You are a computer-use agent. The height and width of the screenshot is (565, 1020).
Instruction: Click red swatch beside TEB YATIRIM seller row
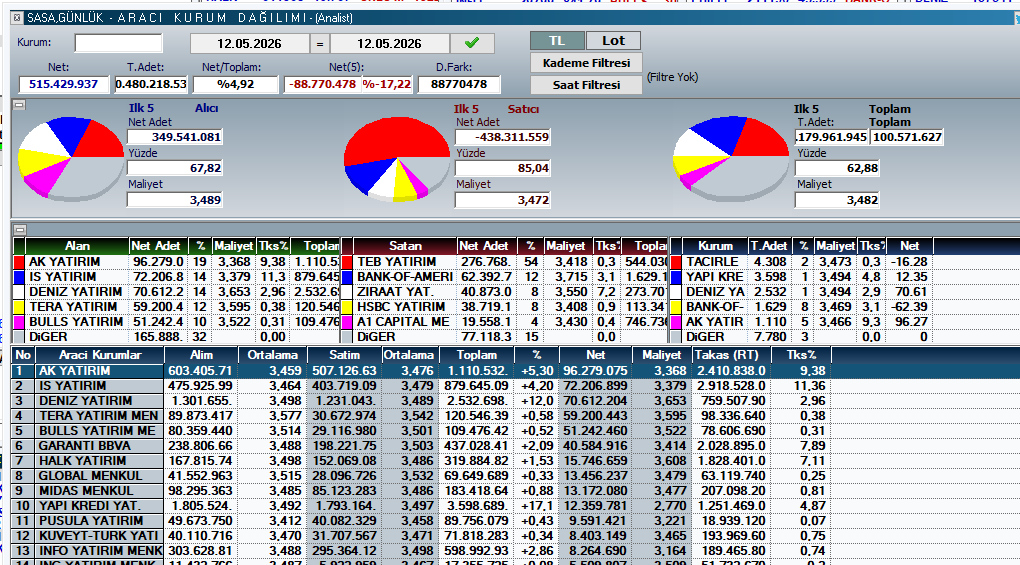(x=347, y=262)
